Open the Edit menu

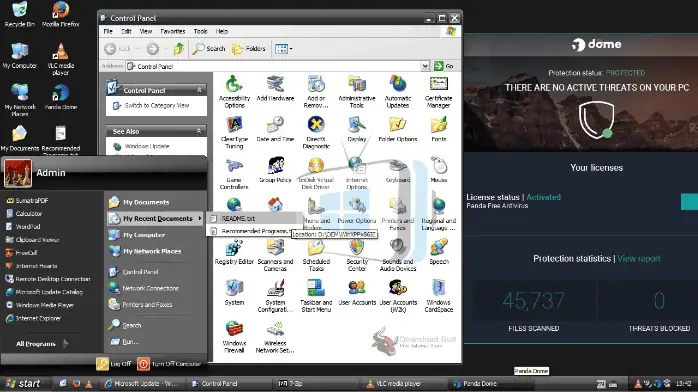point(126,31)
